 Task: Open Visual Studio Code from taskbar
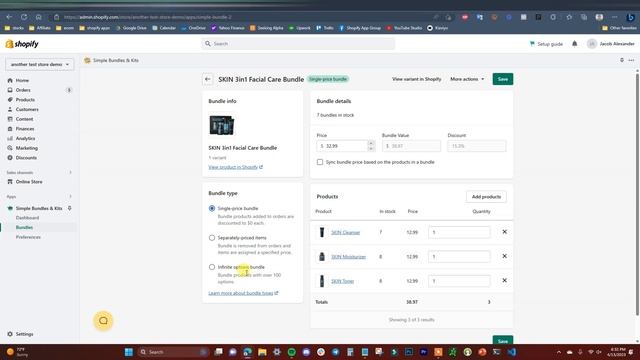click(511, 352)
